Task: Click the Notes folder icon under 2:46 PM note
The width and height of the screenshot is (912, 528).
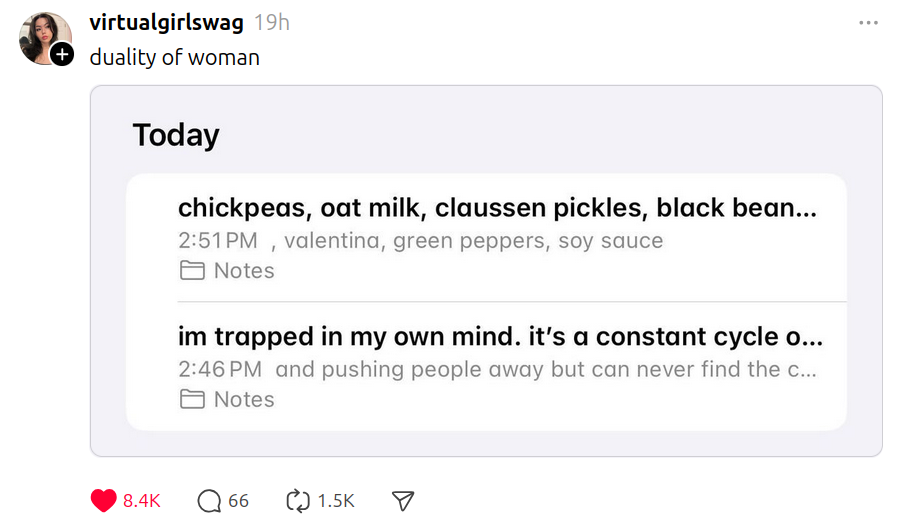Action: [190, 399]
